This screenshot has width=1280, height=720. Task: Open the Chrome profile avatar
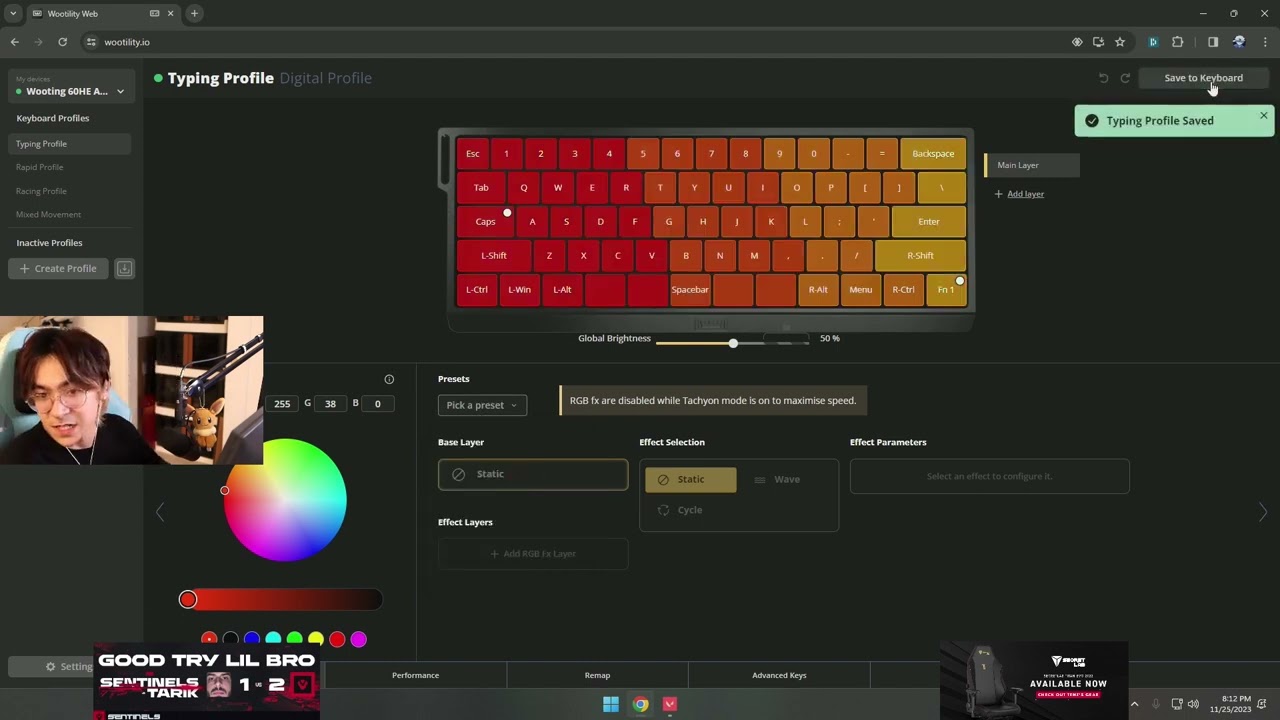(x=1239, y=42)
